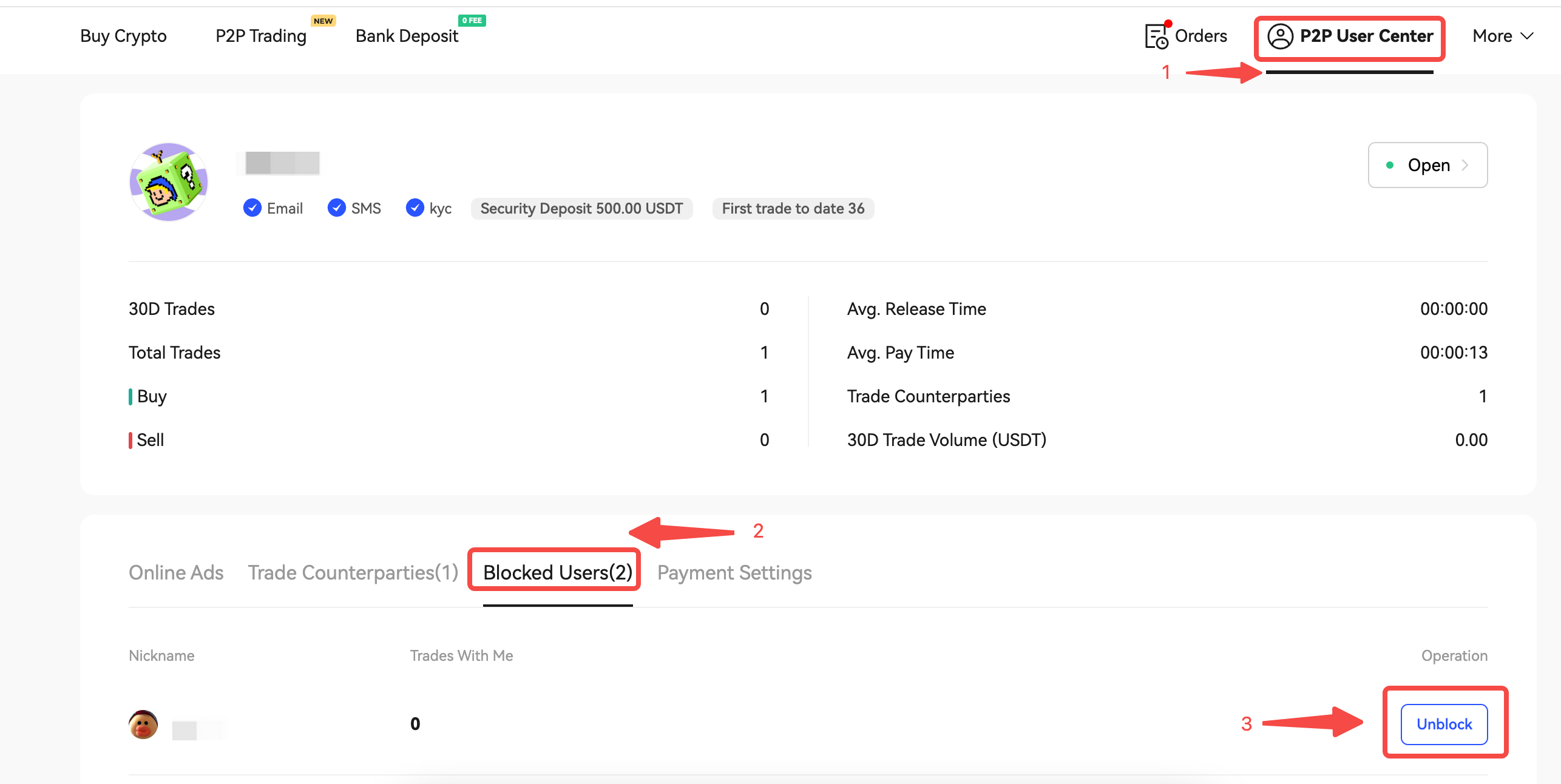Click the green status dot beside Open
The width and height of the screenshot is (1561, 784).
[1390, 165]
